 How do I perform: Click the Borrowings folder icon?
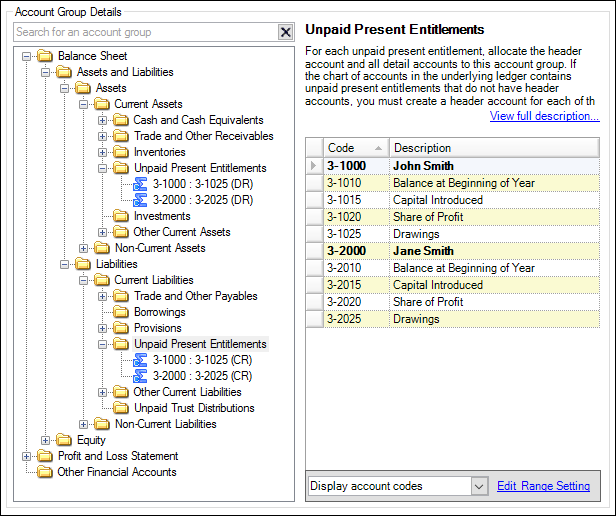tap(122, 312)
